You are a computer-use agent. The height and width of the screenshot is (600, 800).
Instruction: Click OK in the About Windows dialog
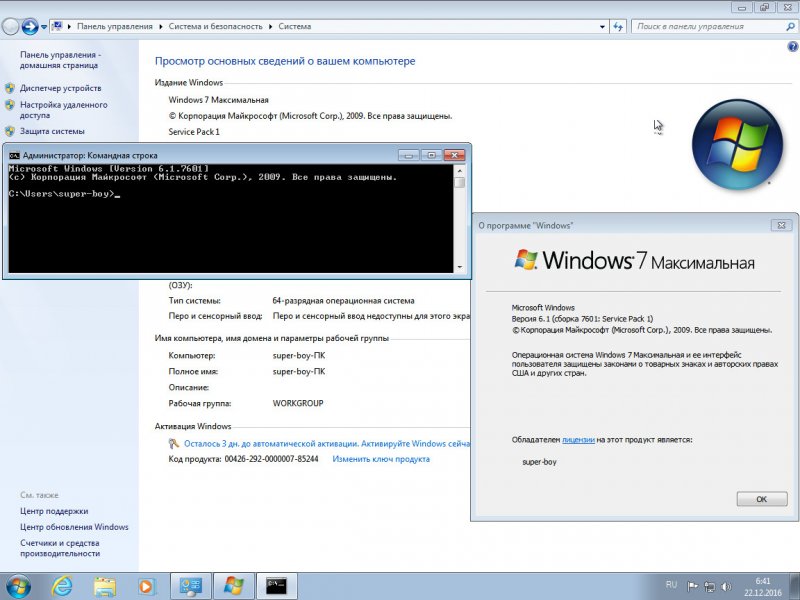pyautogui.click(x=762, y=499)
